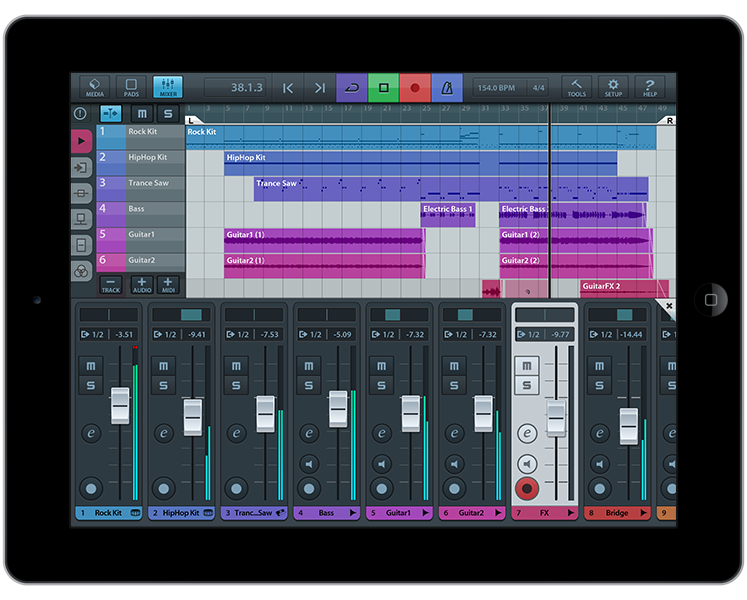The image size is (747, 600).
Task: Open Help question mark
Action: coord(650,87)
